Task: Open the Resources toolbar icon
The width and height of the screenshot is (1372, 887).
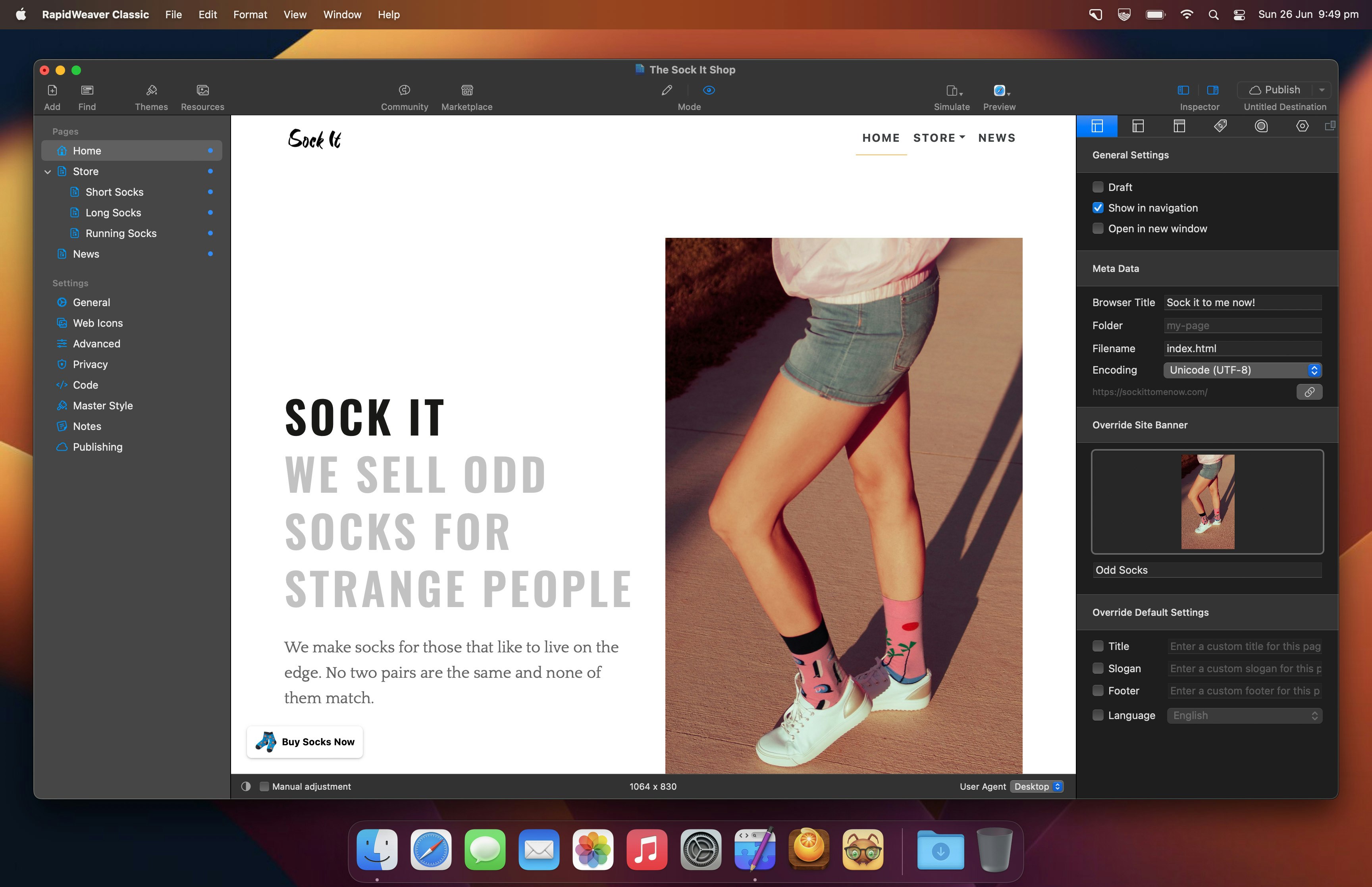Action: (202, 91)
